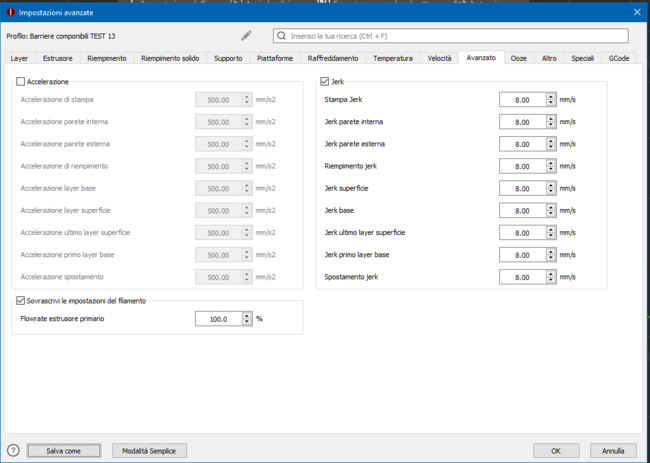The height and width of the screenshot is (463, 650).
Task: Switch to Modalità Semplice
Action: click(x=150, y=451)
